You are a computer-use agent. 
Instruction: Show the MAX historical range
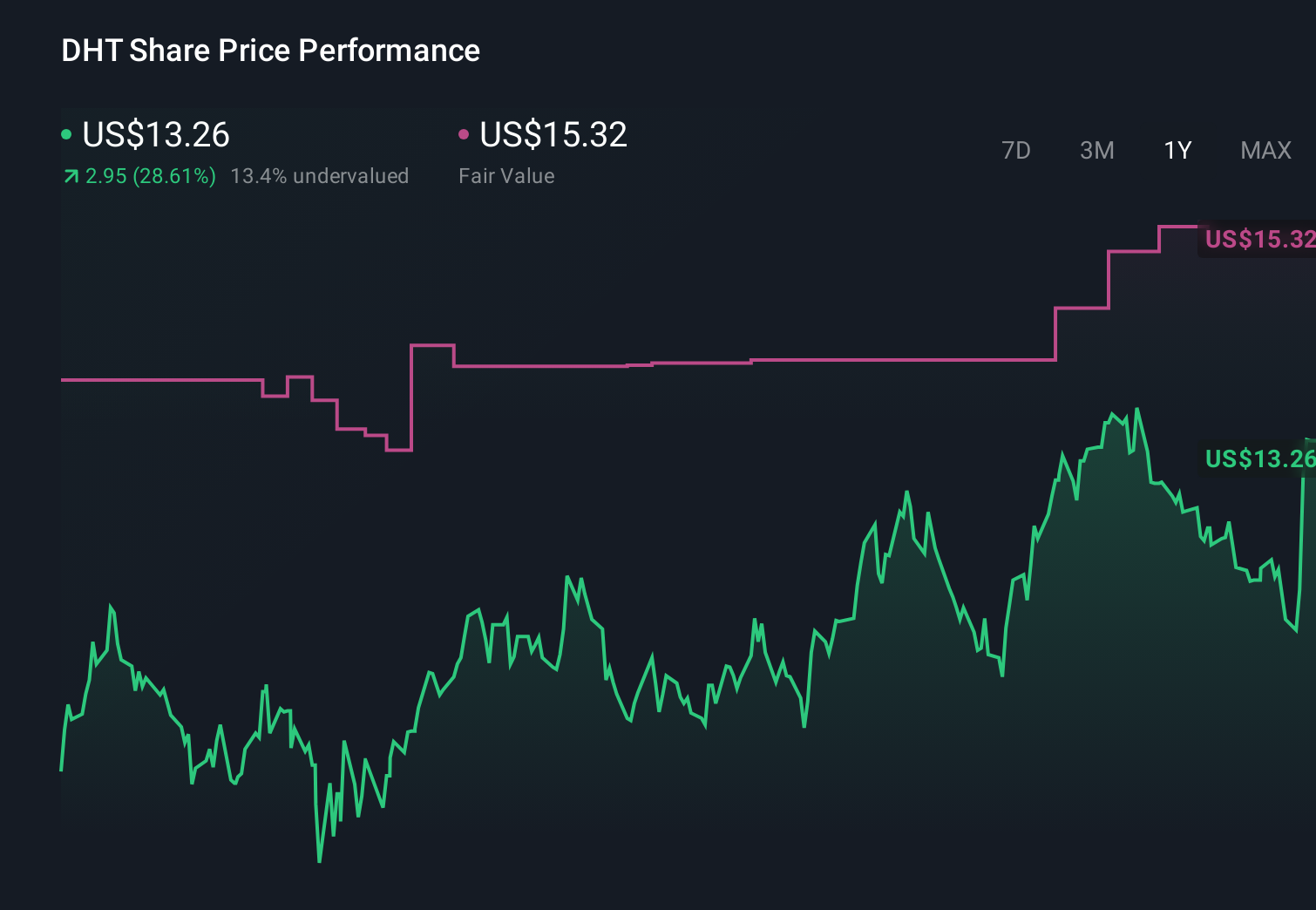[x=1265, y=150]
